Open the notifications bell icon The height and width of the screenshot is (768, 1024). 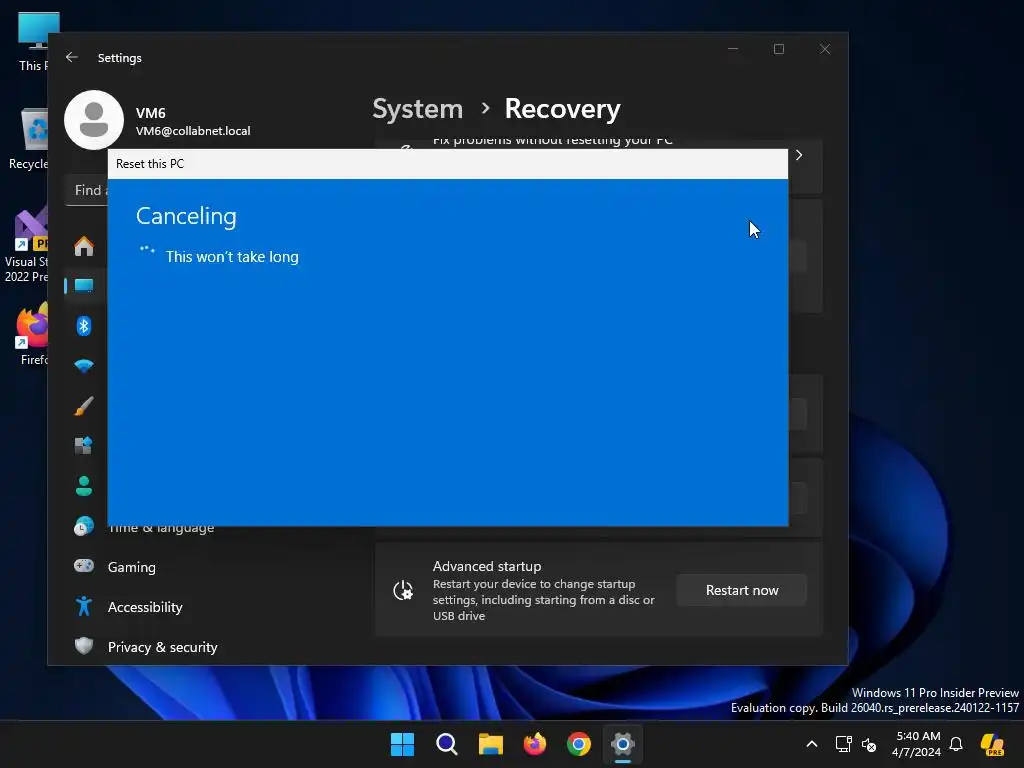pyautogui.click(x=956, y=744)
